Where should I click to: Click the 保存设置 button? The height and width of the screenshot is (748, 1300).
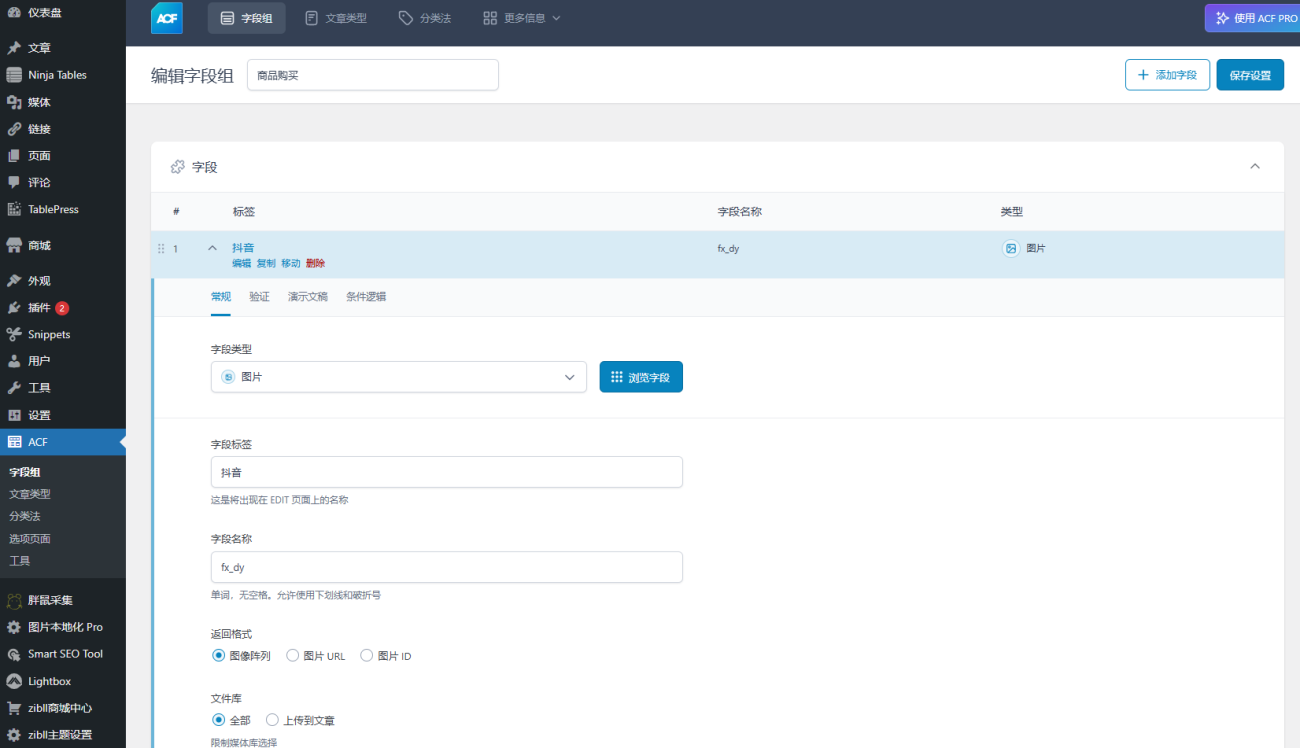1249,75
